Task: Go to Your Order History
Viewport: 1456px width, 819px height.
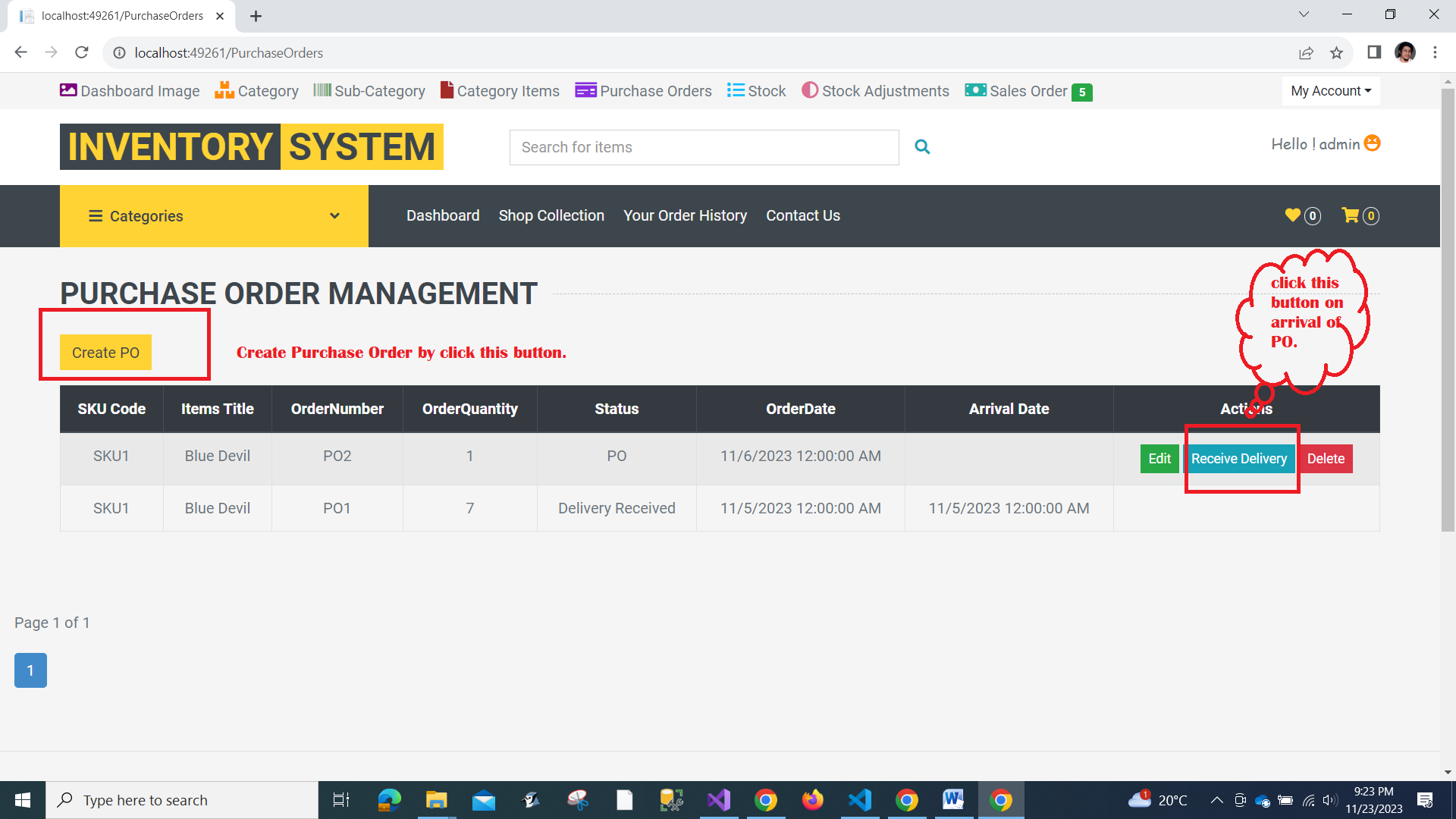Action: pos(685,215)
